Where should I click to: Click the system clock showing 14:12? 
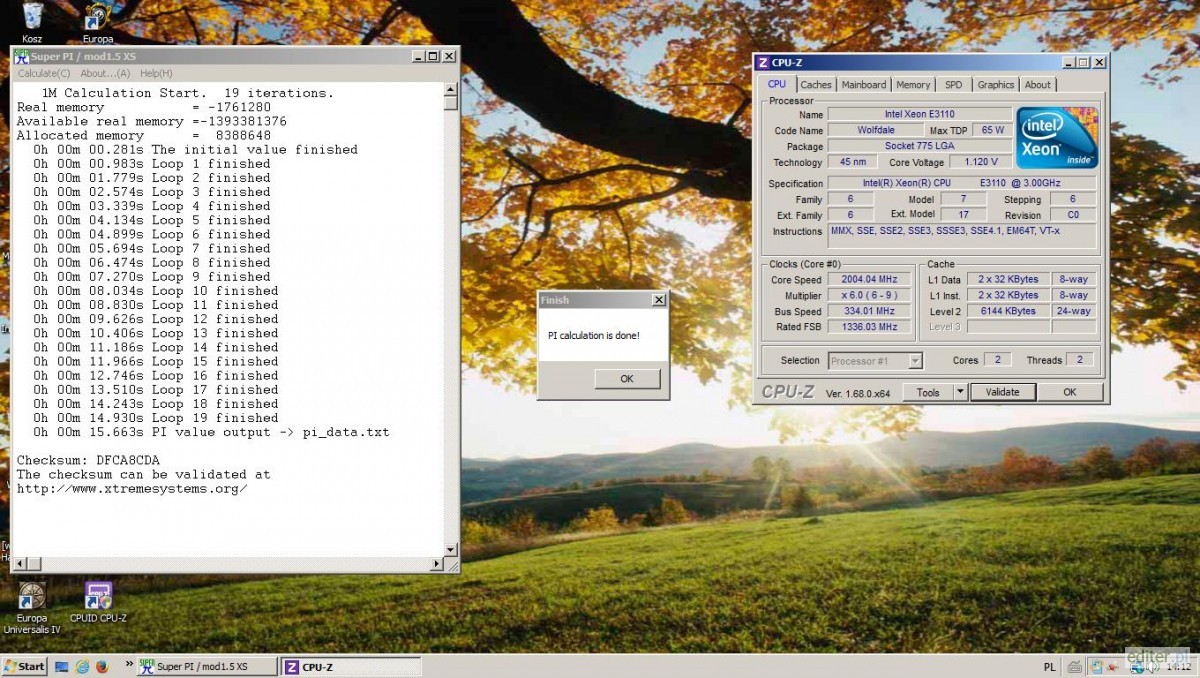[1178, 667]
